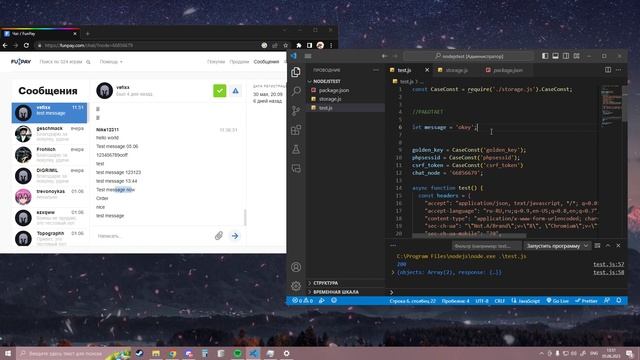Screen dimensions: 640x360
Task: Open the Покупки link on FunPay
Action: [216, 62]
